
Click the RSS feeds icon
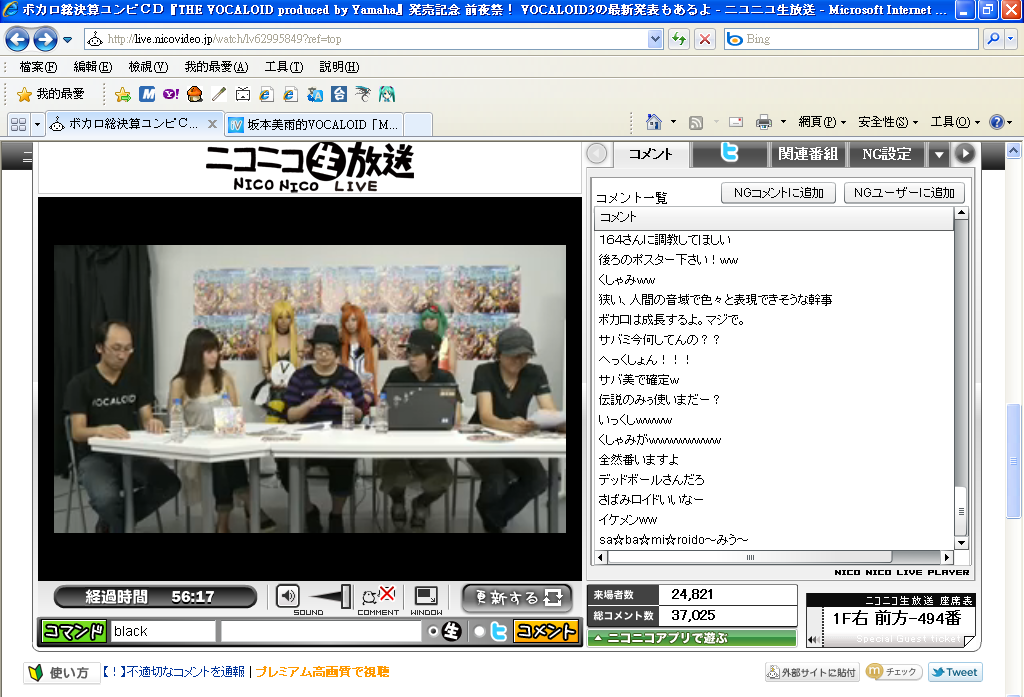point(696,122)
